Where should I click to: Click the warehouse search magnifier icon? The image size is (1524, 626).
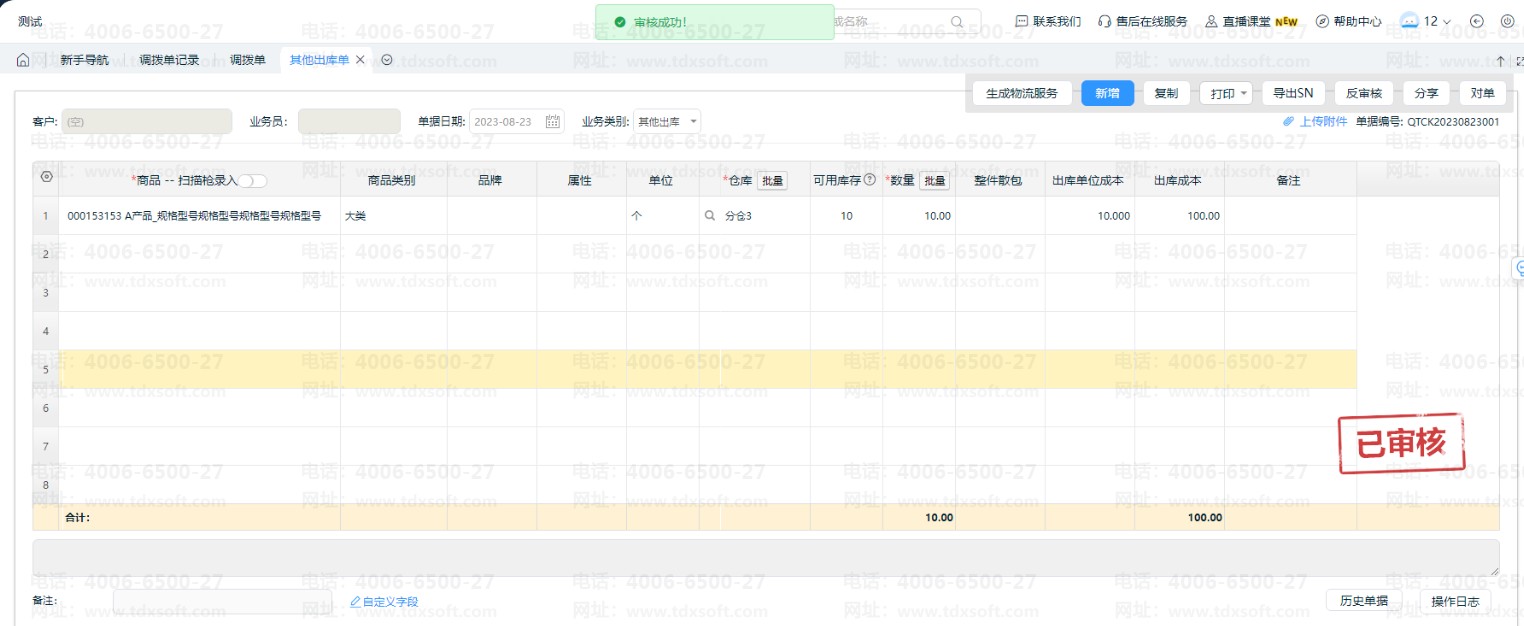710,216
